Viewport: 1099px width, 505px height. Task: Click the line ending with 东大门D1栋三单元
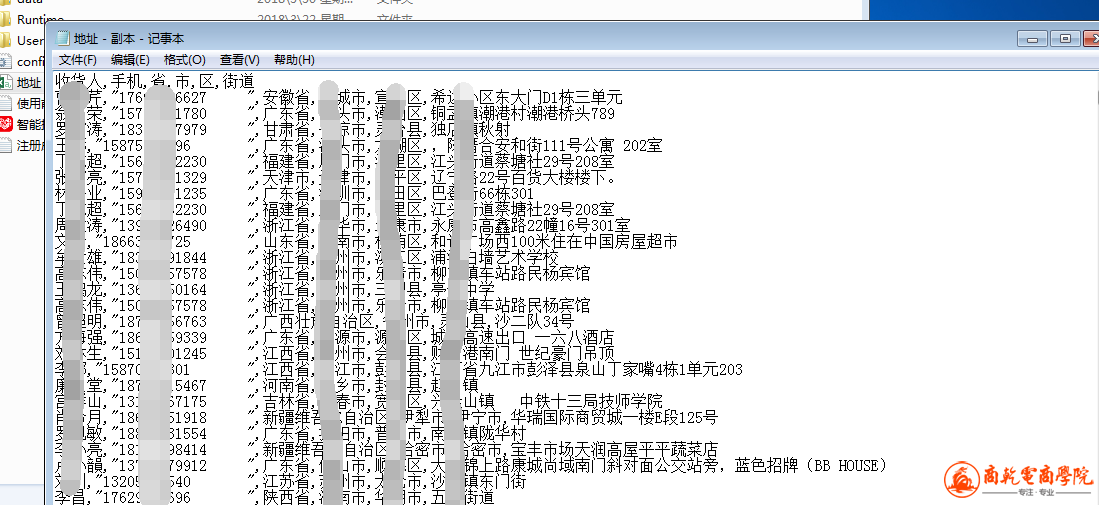tap(339, 97)
